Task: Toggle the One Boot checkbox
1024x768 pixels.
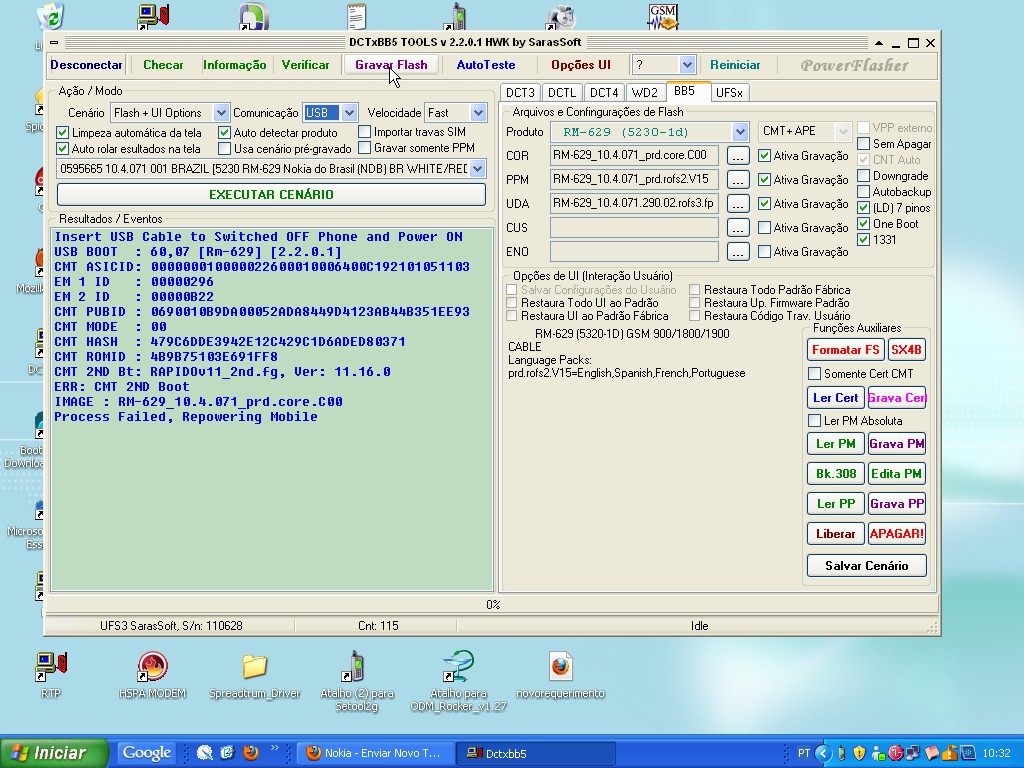Action: tap(863, 224)
